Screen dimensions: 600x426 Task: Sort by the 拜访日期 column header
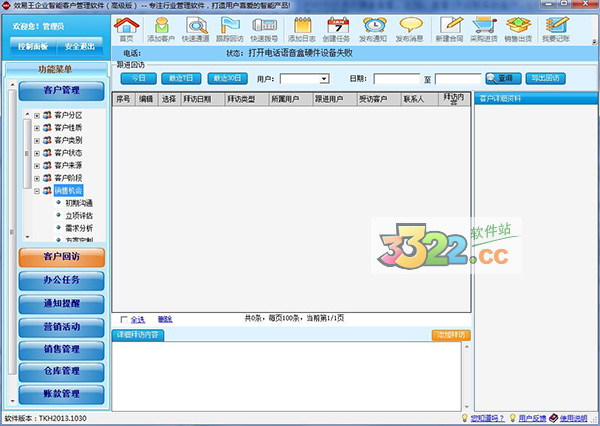(202, 99)
